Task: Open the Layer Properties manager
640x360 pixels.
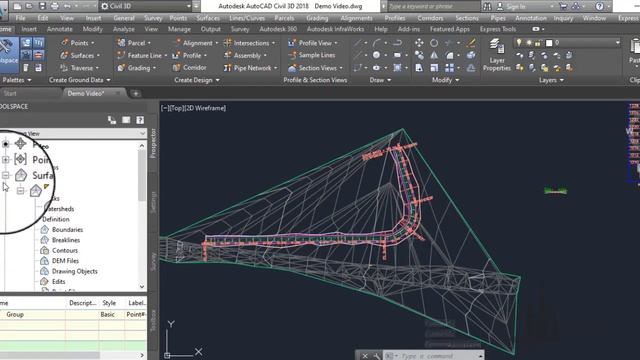Action: point(497,55)
